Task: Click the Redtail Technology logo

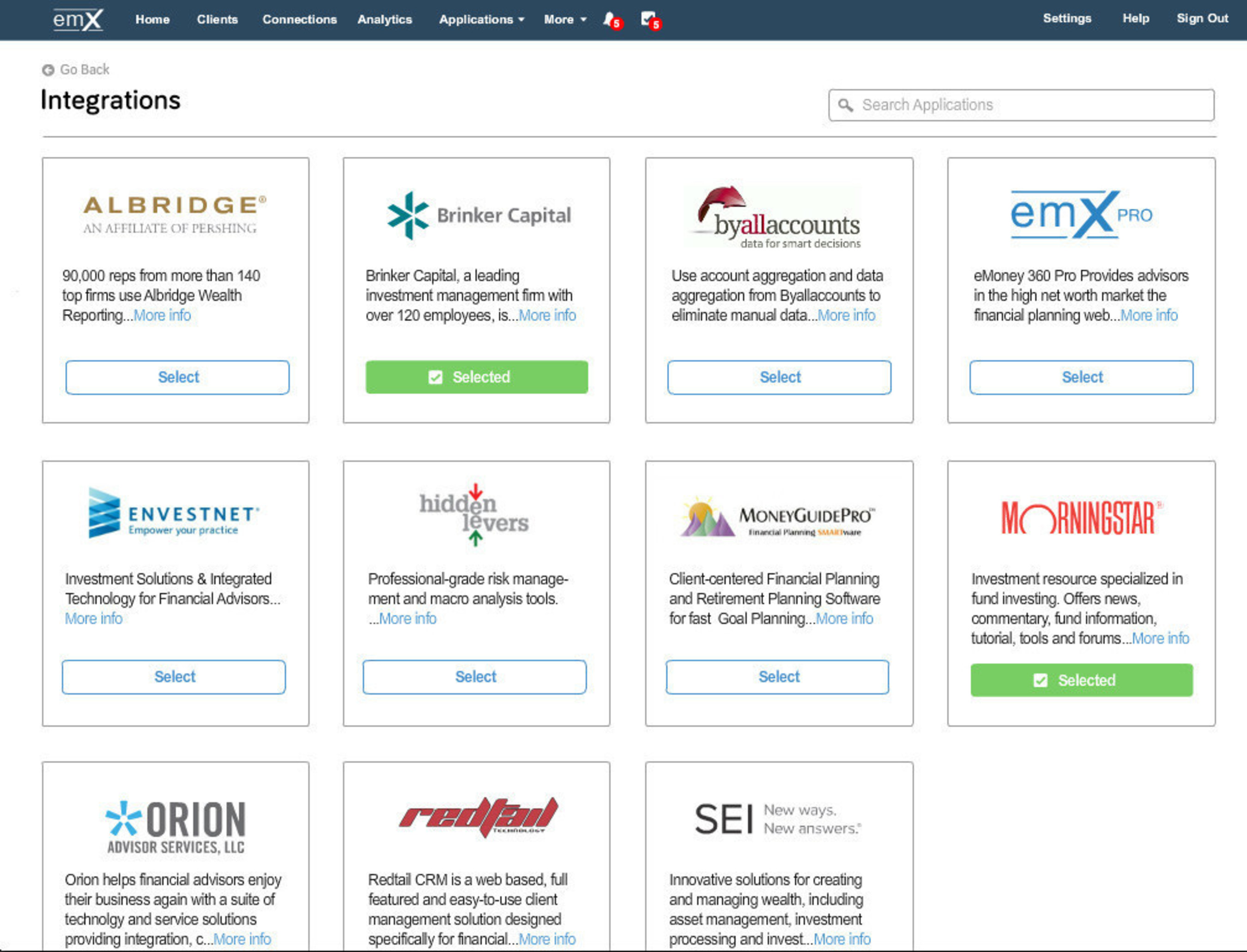Action: 478,817
